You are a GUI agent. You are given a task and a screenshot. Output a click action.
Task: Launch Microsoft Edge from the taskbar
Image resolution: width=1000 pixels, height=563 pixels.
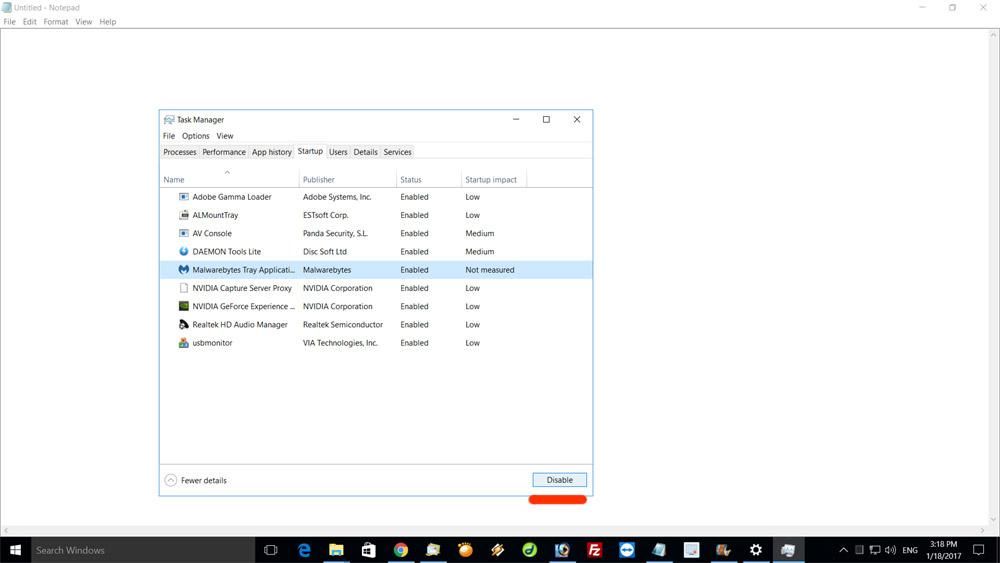[x=304, y=550]
